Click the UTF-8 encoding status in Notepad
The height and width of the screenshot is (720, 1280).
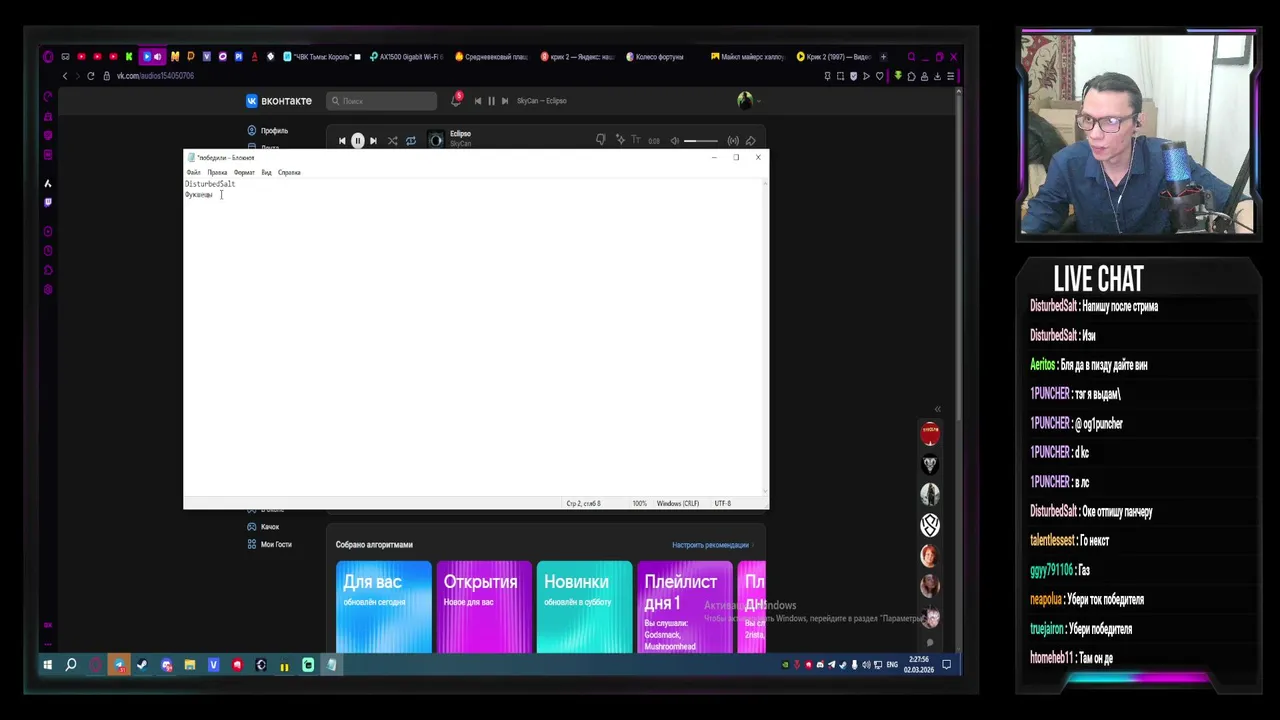723,503
